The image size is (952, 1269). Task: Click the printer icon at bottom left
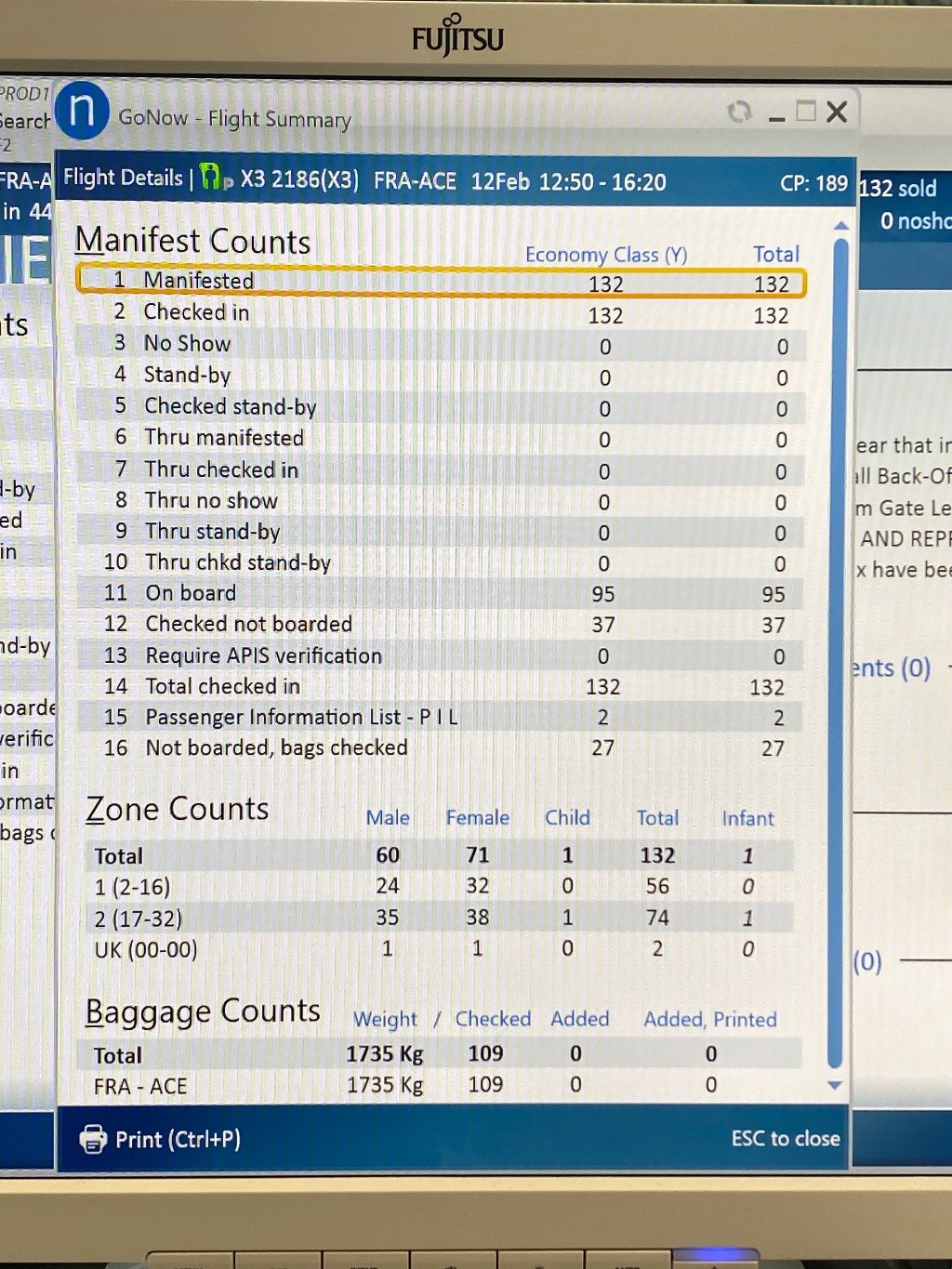(93, 1138)
